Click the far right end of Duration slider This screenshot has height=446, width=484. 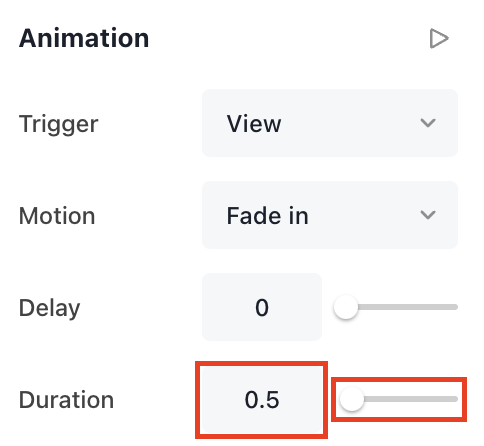coord(455,399)
